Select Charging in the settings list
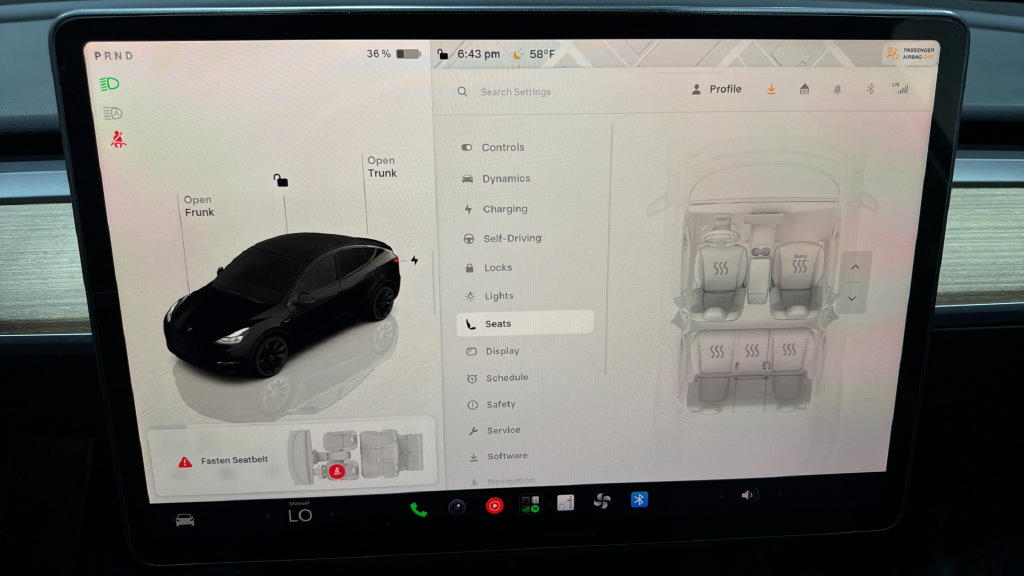 [495, 209]
